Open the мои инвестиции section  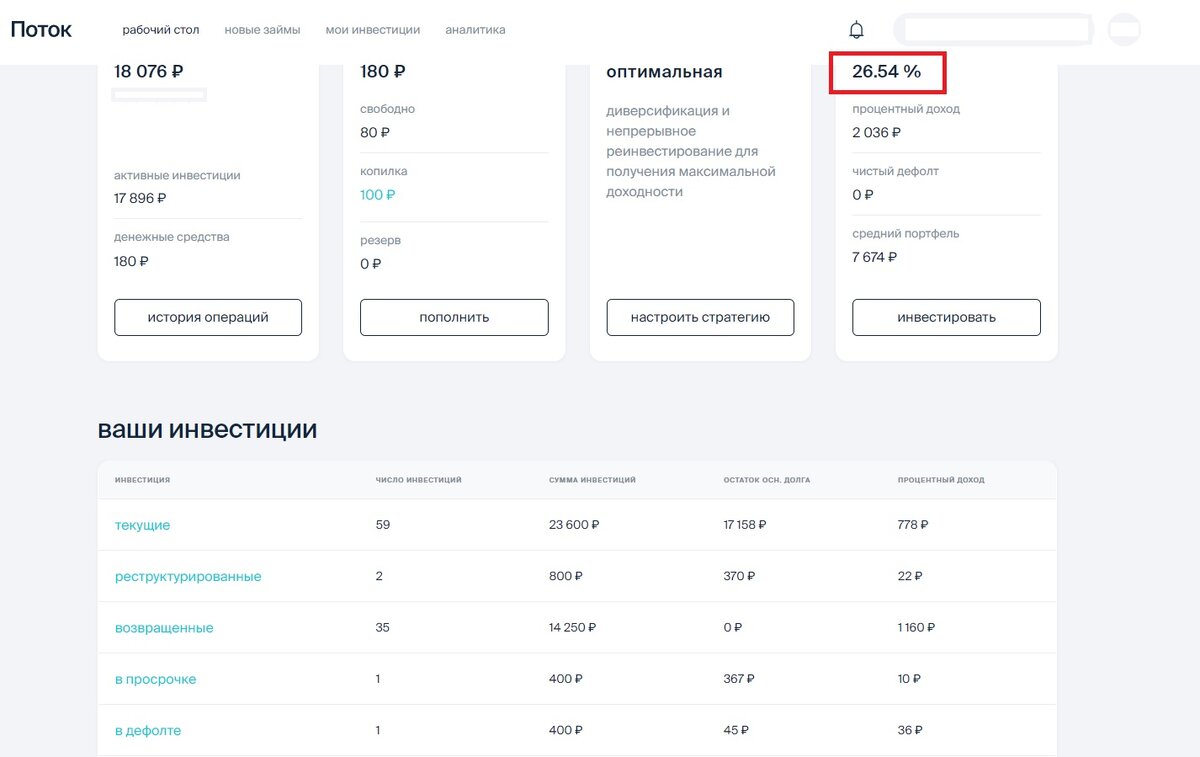pos(375,30)
